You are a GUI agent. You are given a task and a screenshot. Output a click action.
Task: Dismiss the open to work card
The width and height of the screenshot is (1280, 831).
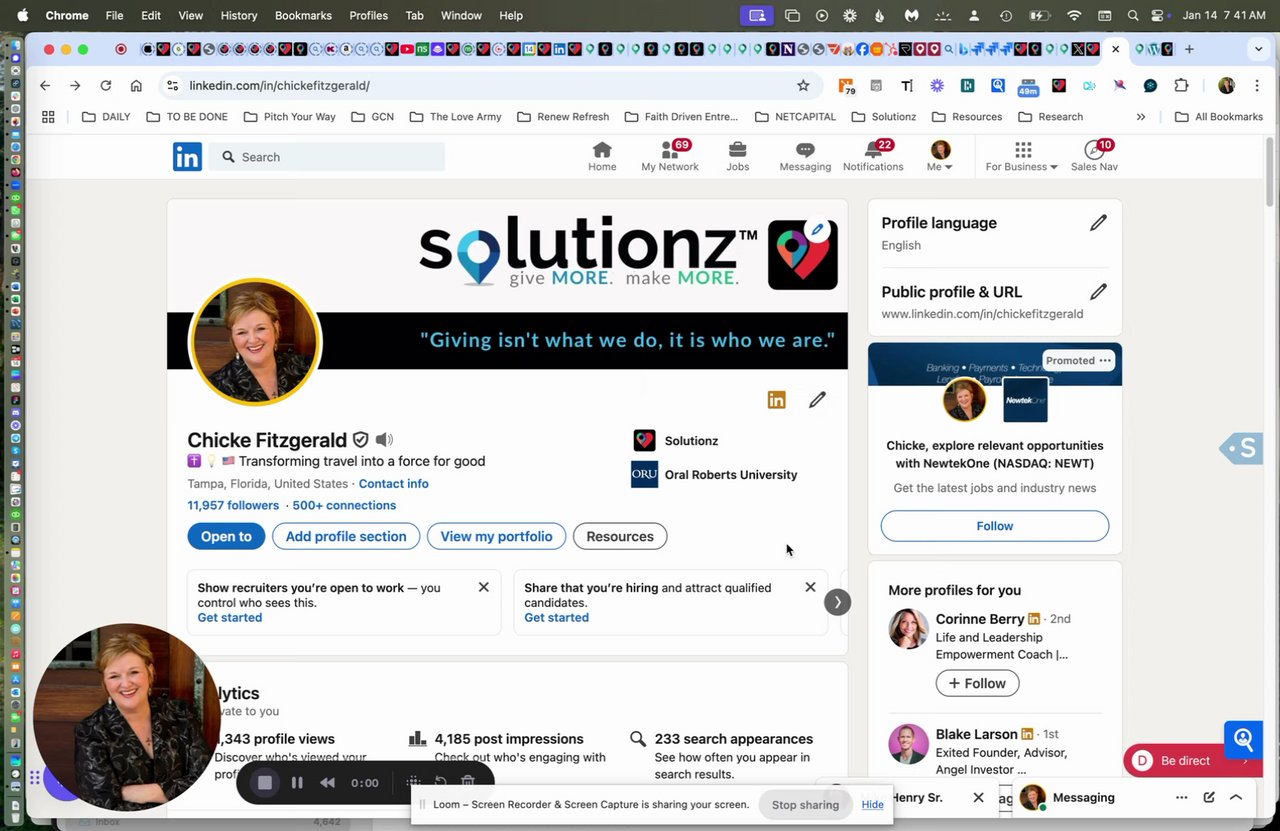tap(484, 587)
